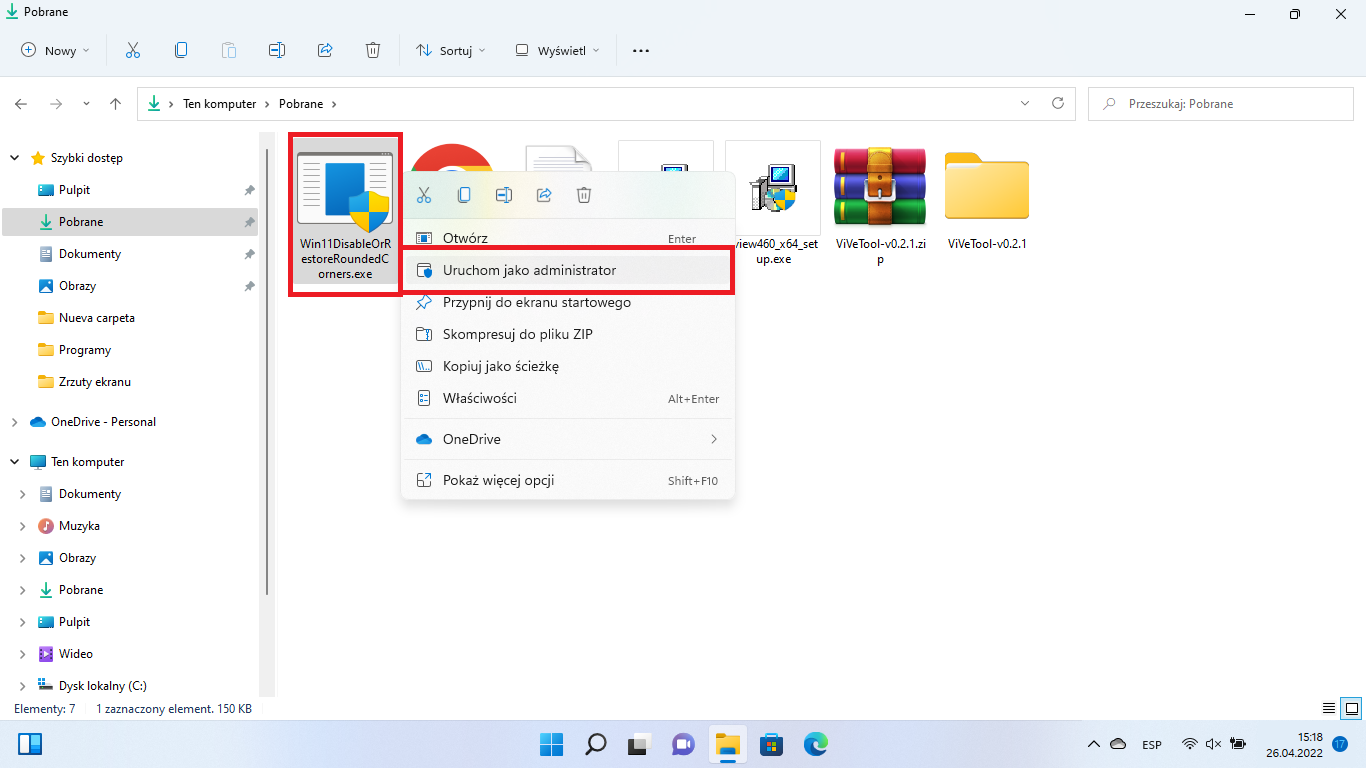
Task: Choose Przypnij do ekranu startowego
Action: pos(568,302)
